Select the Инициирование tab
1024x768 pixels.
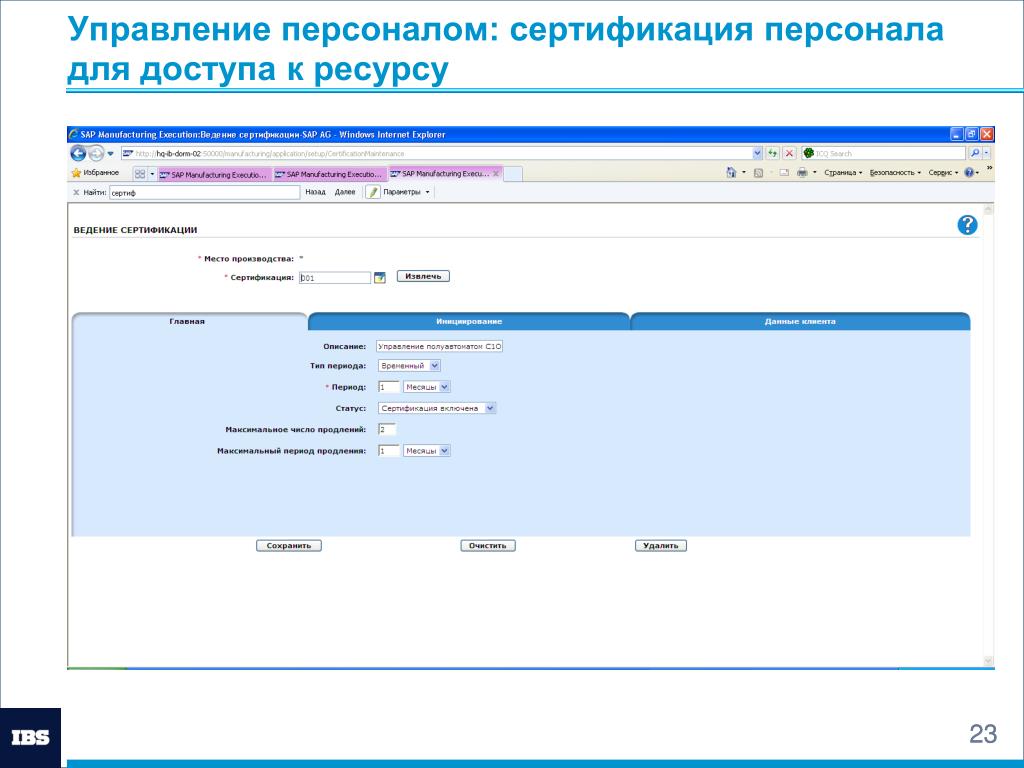[x=469, y=321]
